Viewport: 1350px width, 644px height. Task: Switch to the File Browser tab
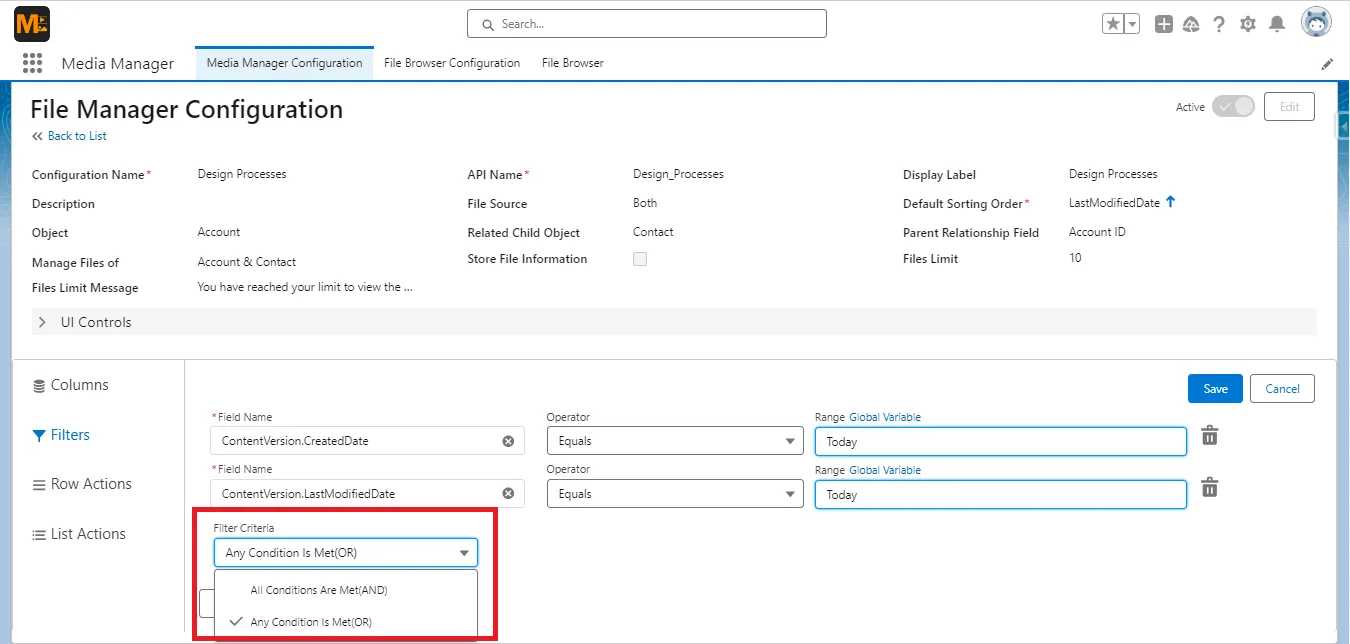pos(571,62)
